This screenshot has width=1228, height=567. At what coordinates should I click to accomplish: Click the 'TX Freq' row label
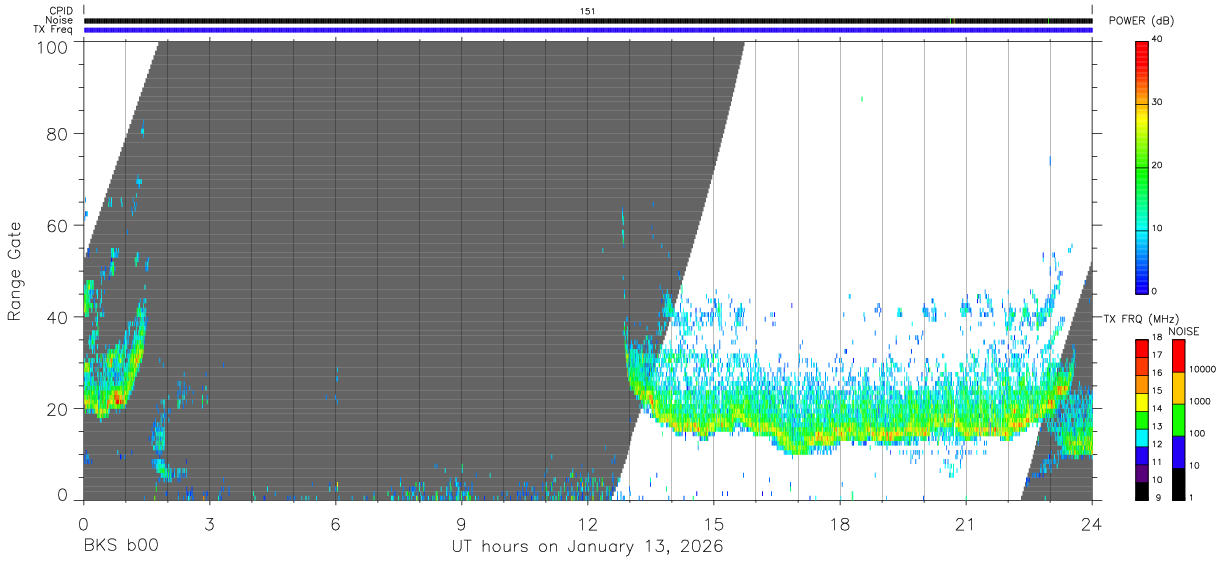pyautogui.click(x=53, y=30)
